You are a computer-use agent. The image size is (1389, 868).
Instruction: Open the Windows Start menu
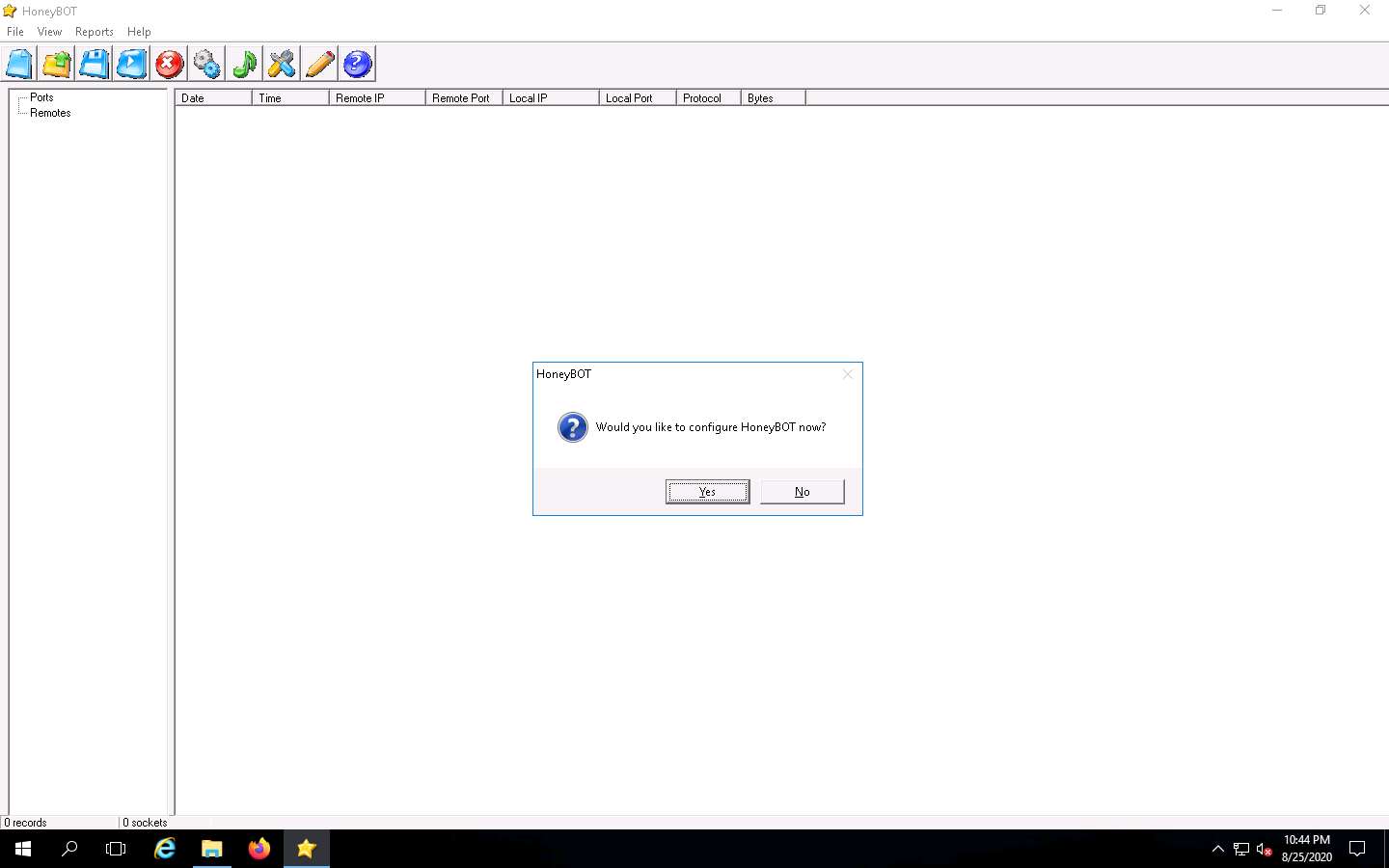click(23, 849)
